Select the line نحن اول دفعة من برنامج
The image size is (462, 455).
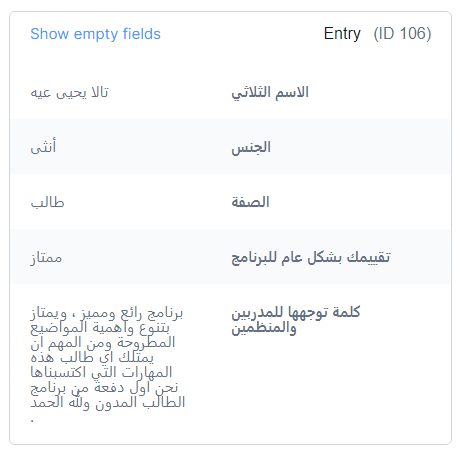pos(104,388)
